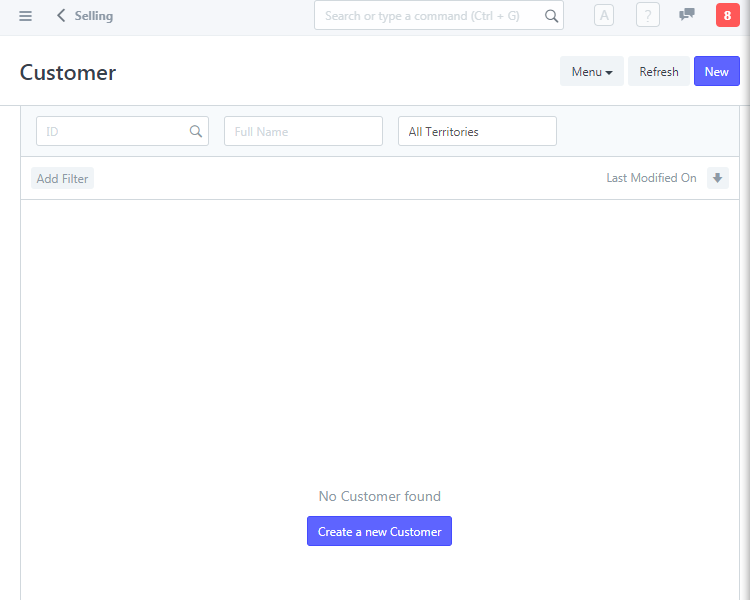Click the search icon in the ID field

point(196,131)
